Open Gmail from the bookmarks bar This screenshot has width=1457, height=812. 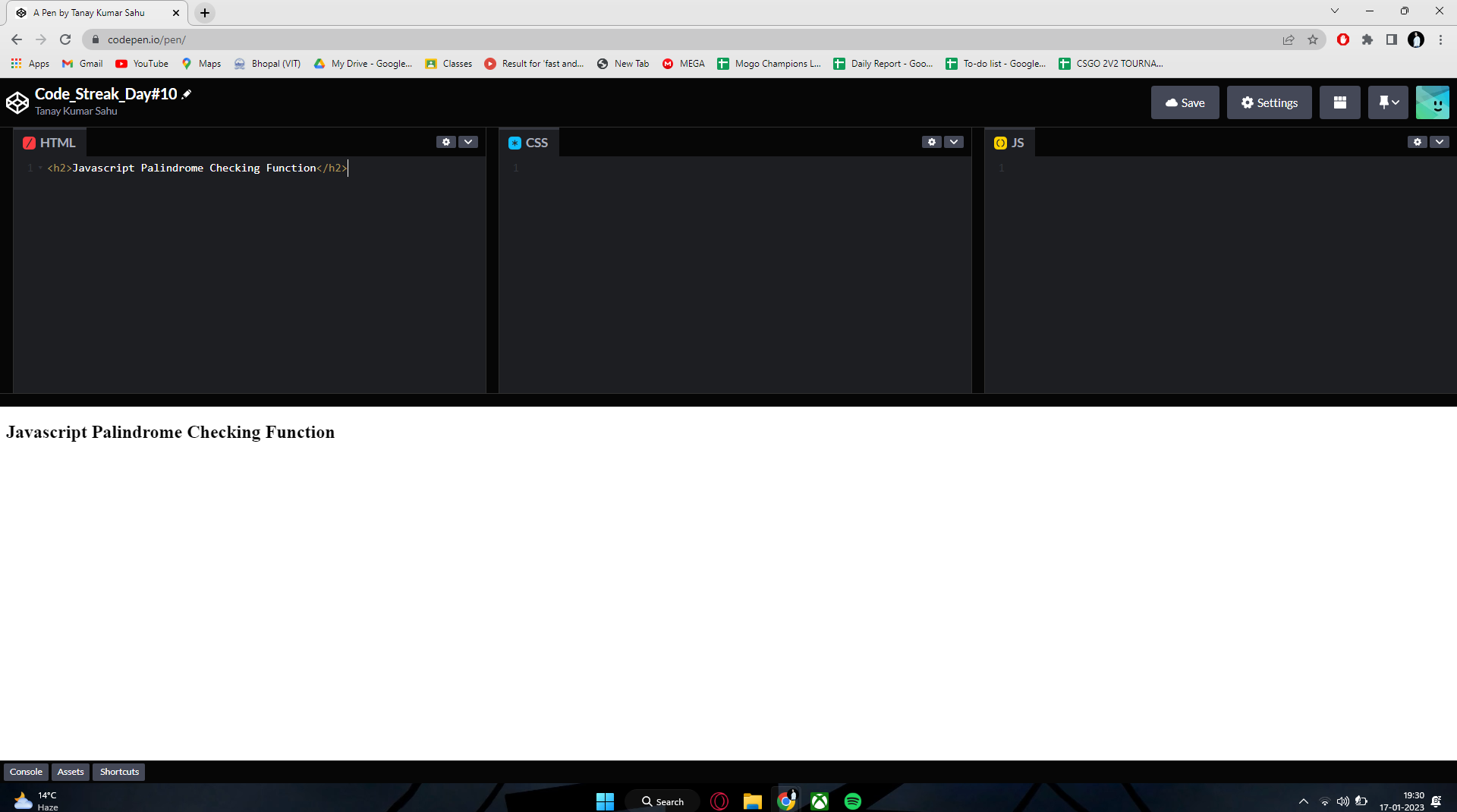tap(81, 64)
